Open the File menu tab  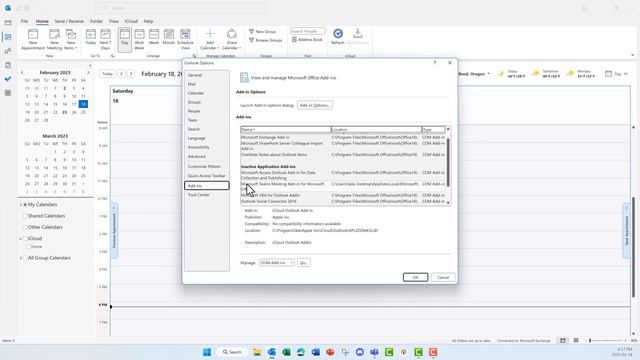[24, 21]
